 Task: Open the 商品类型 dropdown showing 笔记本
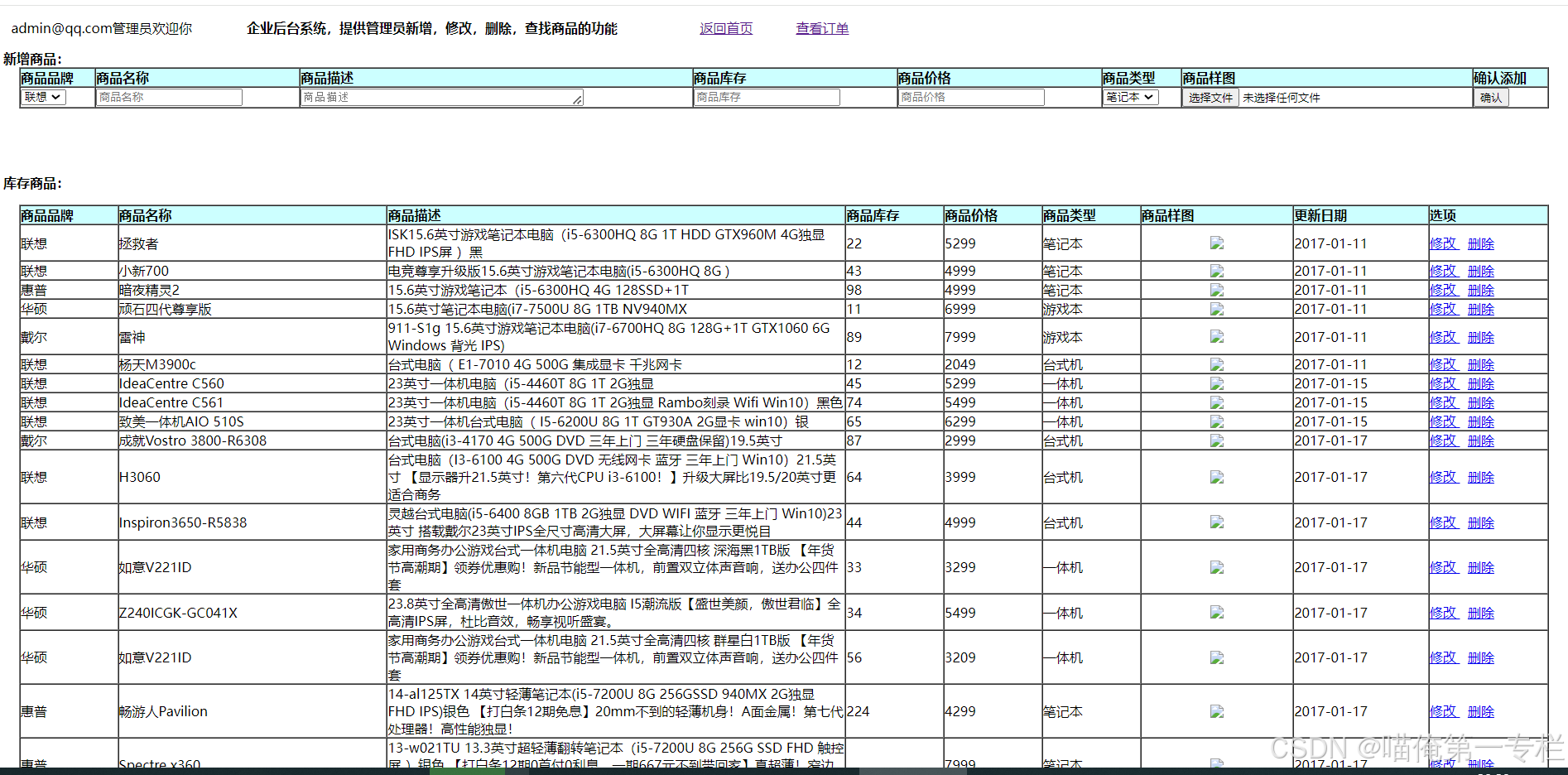tap(1130, 97)
